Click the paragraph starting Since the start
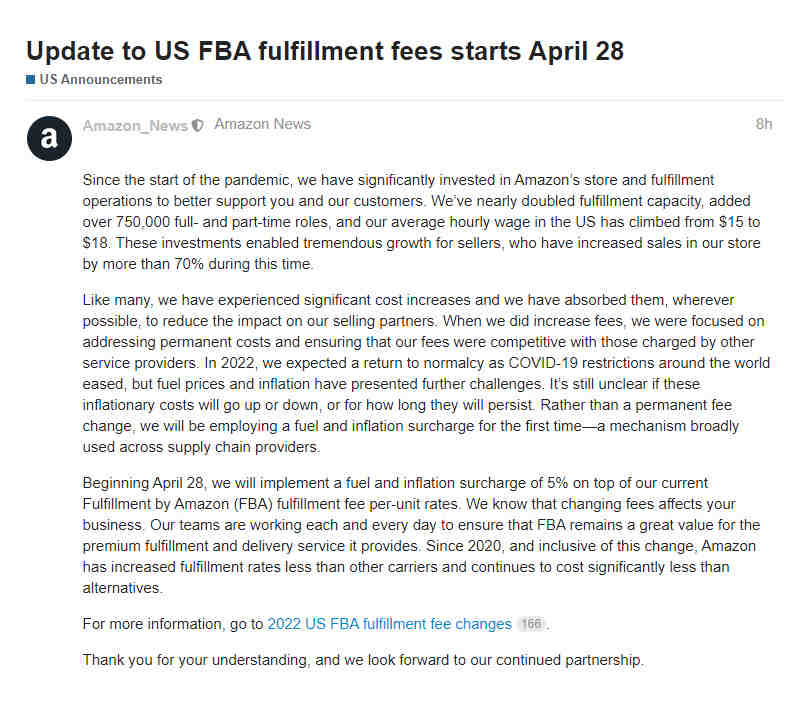Screen dimensions: 797x717 tap(421, 222)
